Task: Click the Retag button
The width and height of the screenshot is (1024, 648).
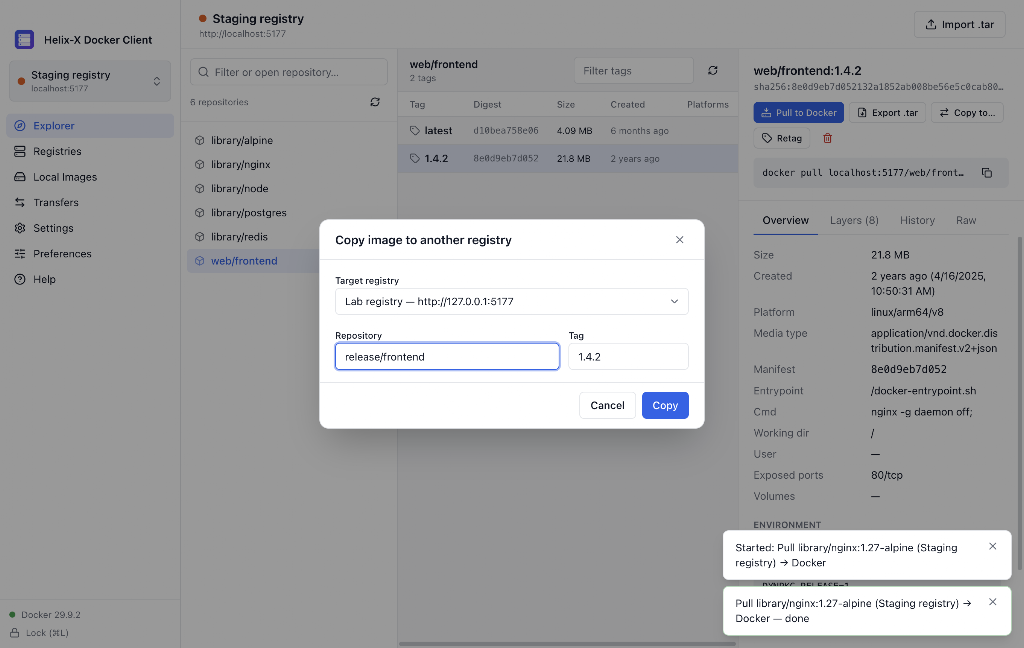Action: [x=782, y=138]
